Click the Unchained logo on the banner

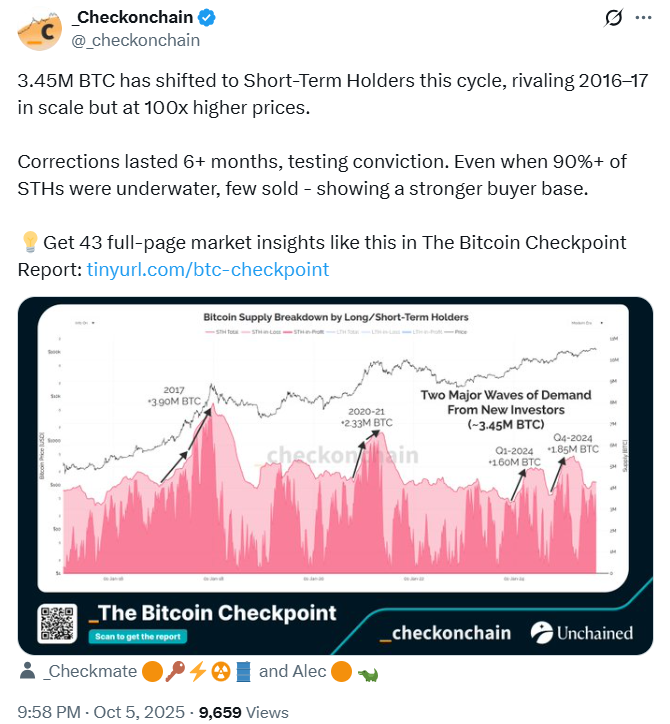coord(581,632)
